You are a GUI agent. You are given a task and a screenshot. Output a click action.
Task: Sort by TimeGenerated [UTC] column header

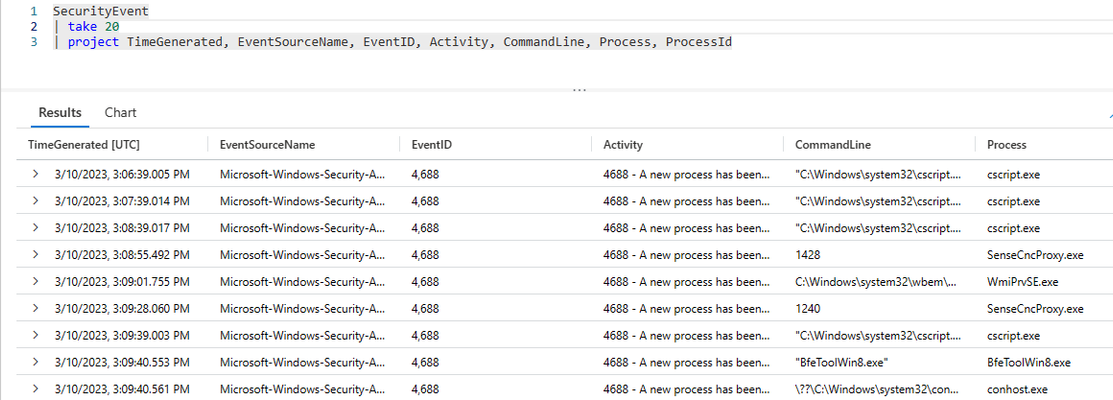(84, 145)
